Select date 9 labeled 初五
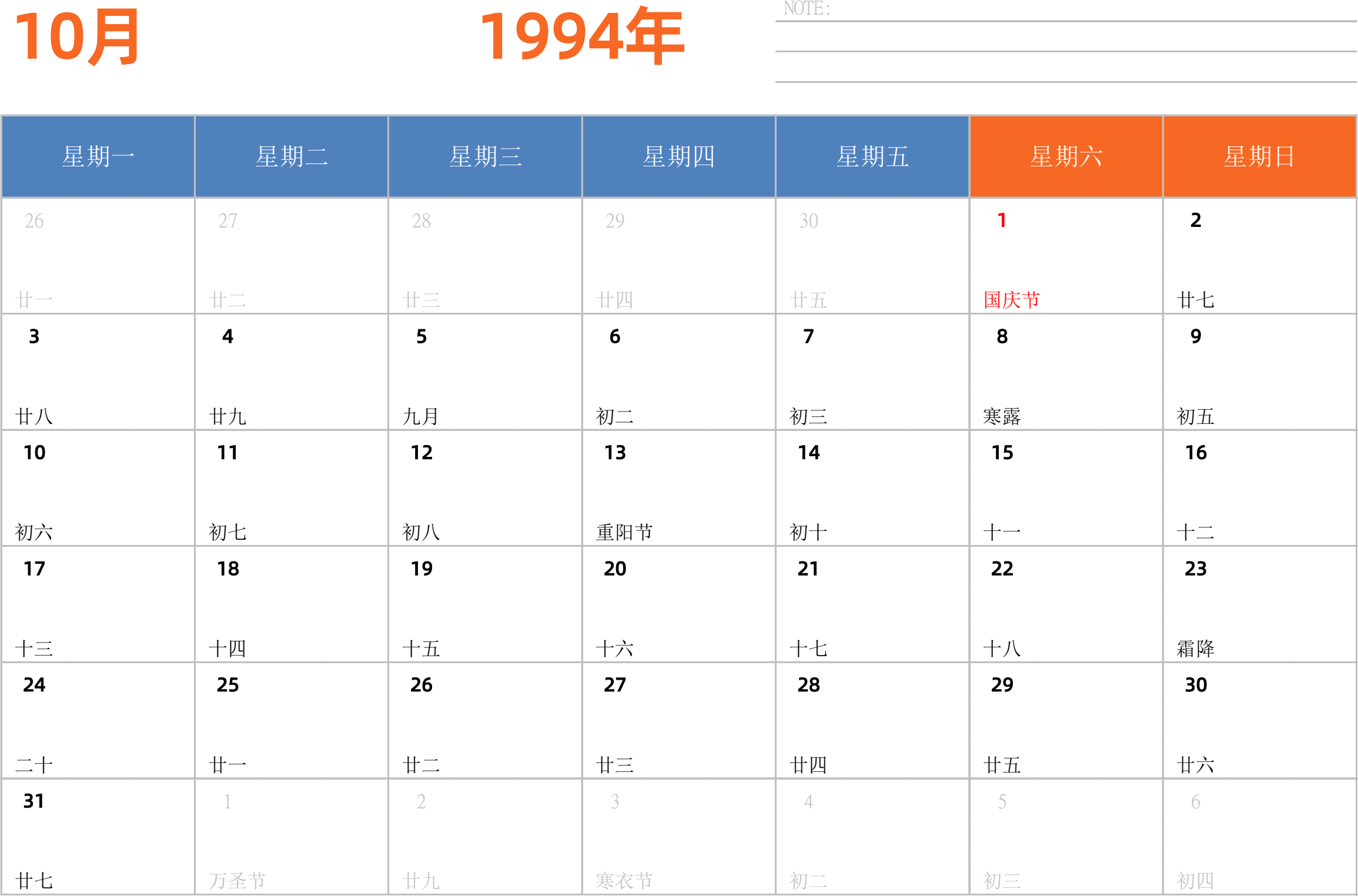The height and width of the screenshot is (896, 1358). point(1196,336)
